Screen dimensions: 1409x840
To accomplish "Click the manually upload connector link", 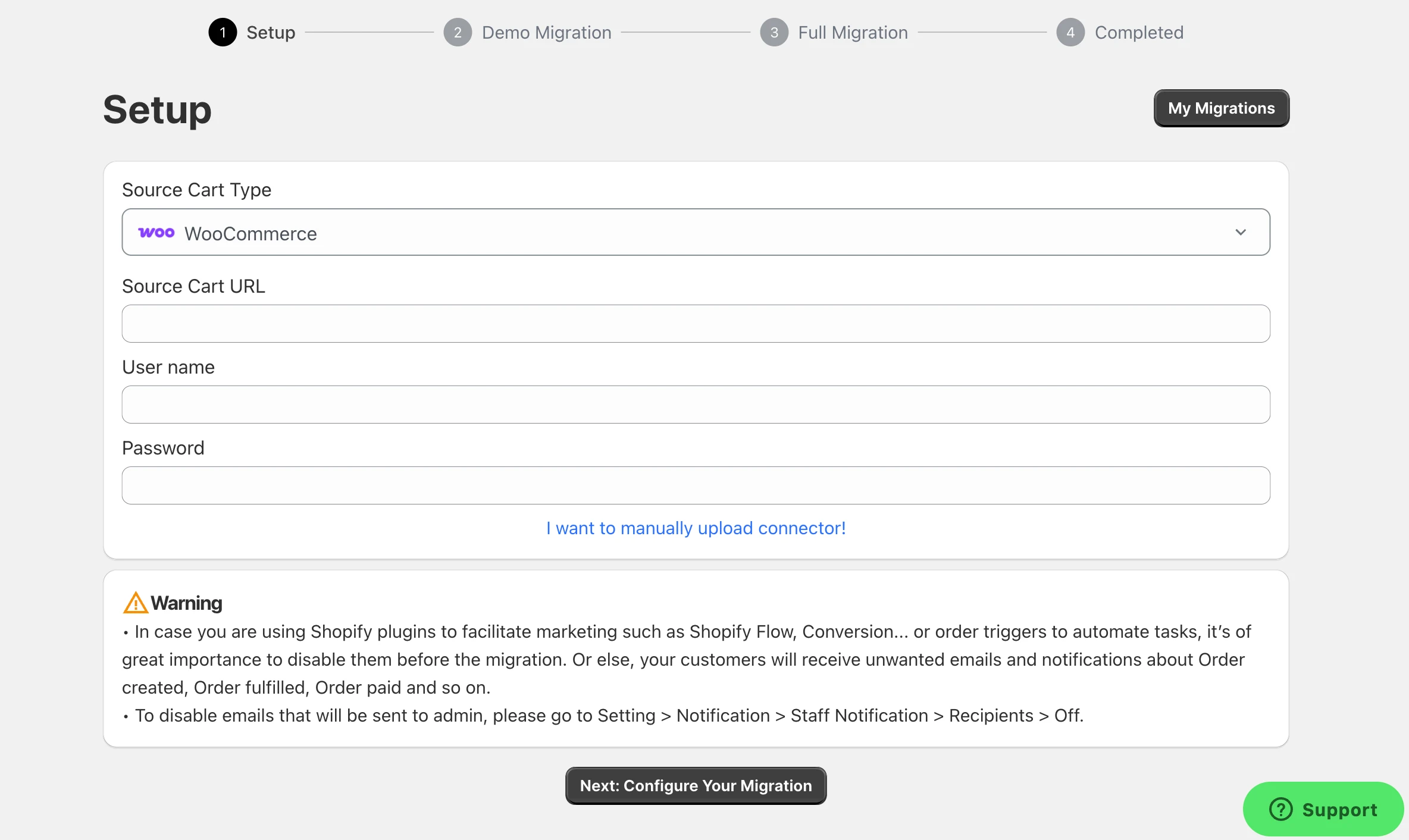I will [x=696, y=528].
